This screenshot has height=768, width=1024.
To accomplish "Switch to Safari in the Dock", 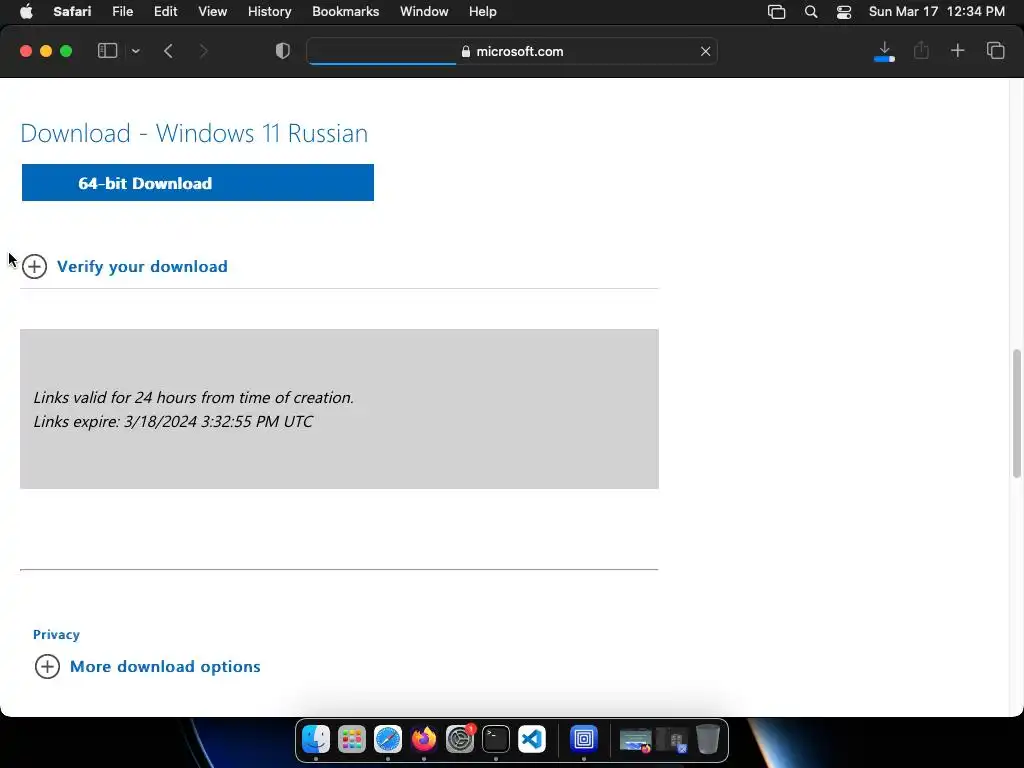I will tap(388, 739).
